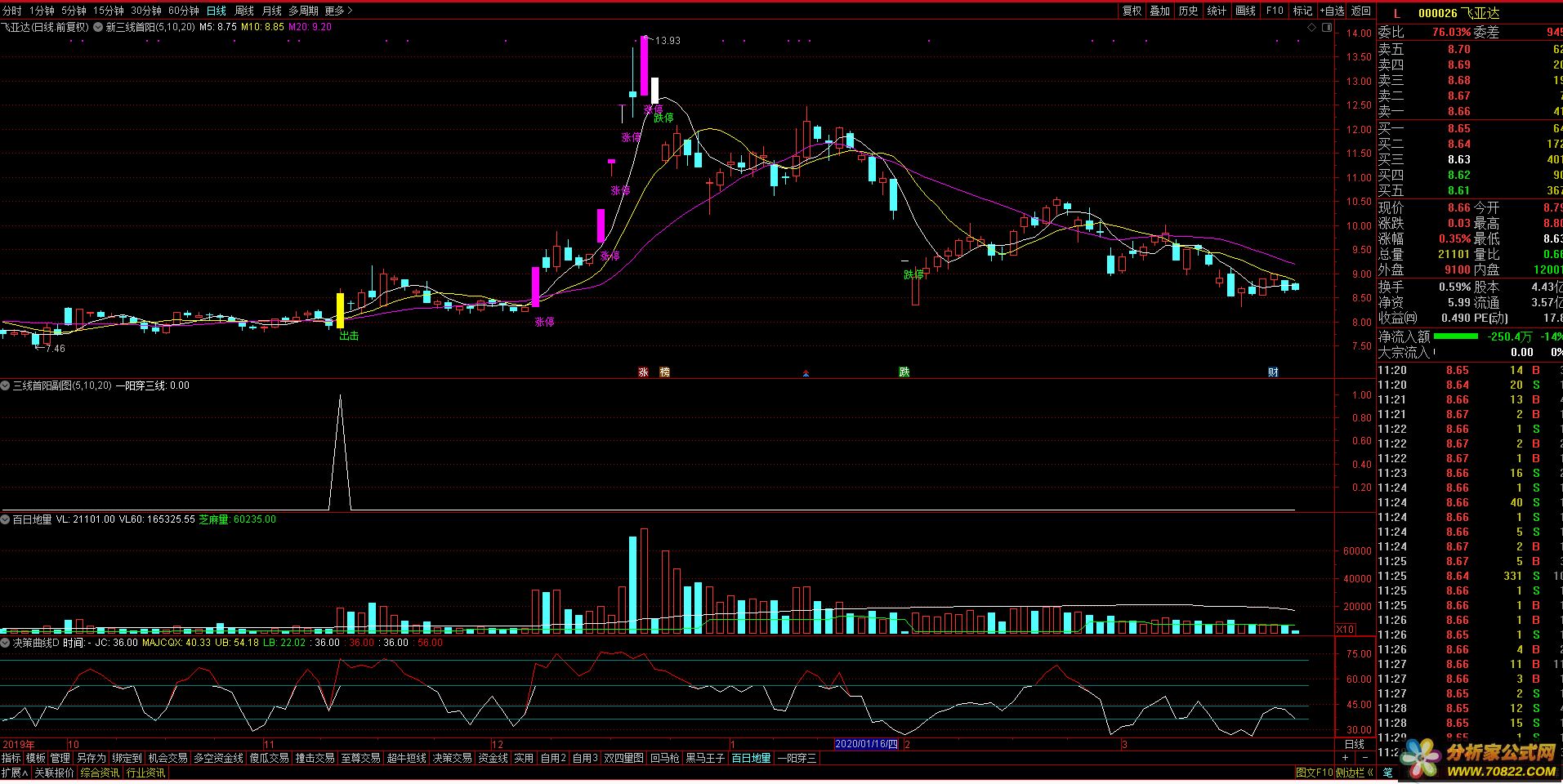Click the 跌 marker below the candlesticks
This screenshot has height=784, width=1563.
point(904,372)
